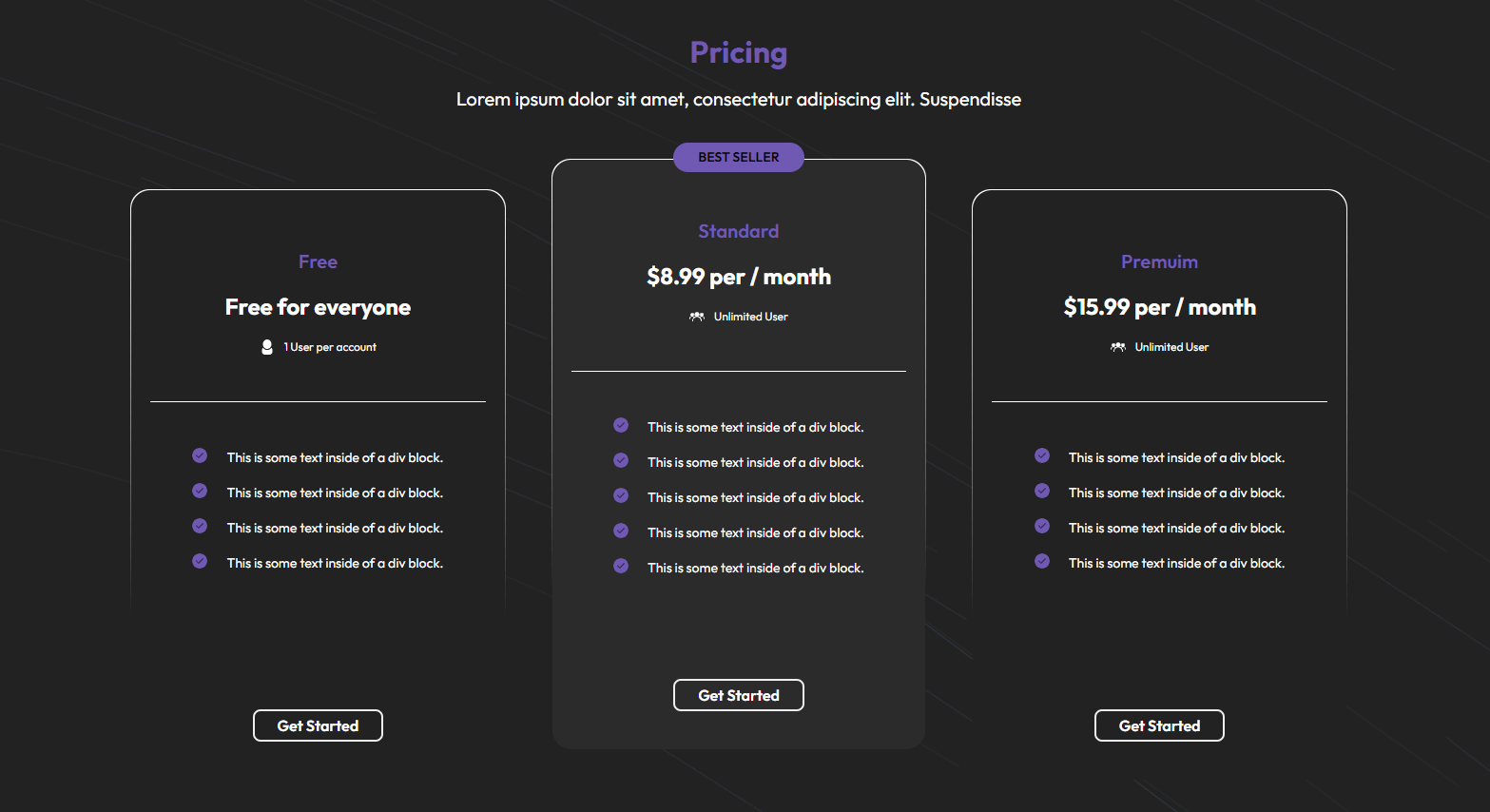Click the group icon next to Unlimited User on Premium
Screen dimensions: 1490x812
(x=1117, y=346)
